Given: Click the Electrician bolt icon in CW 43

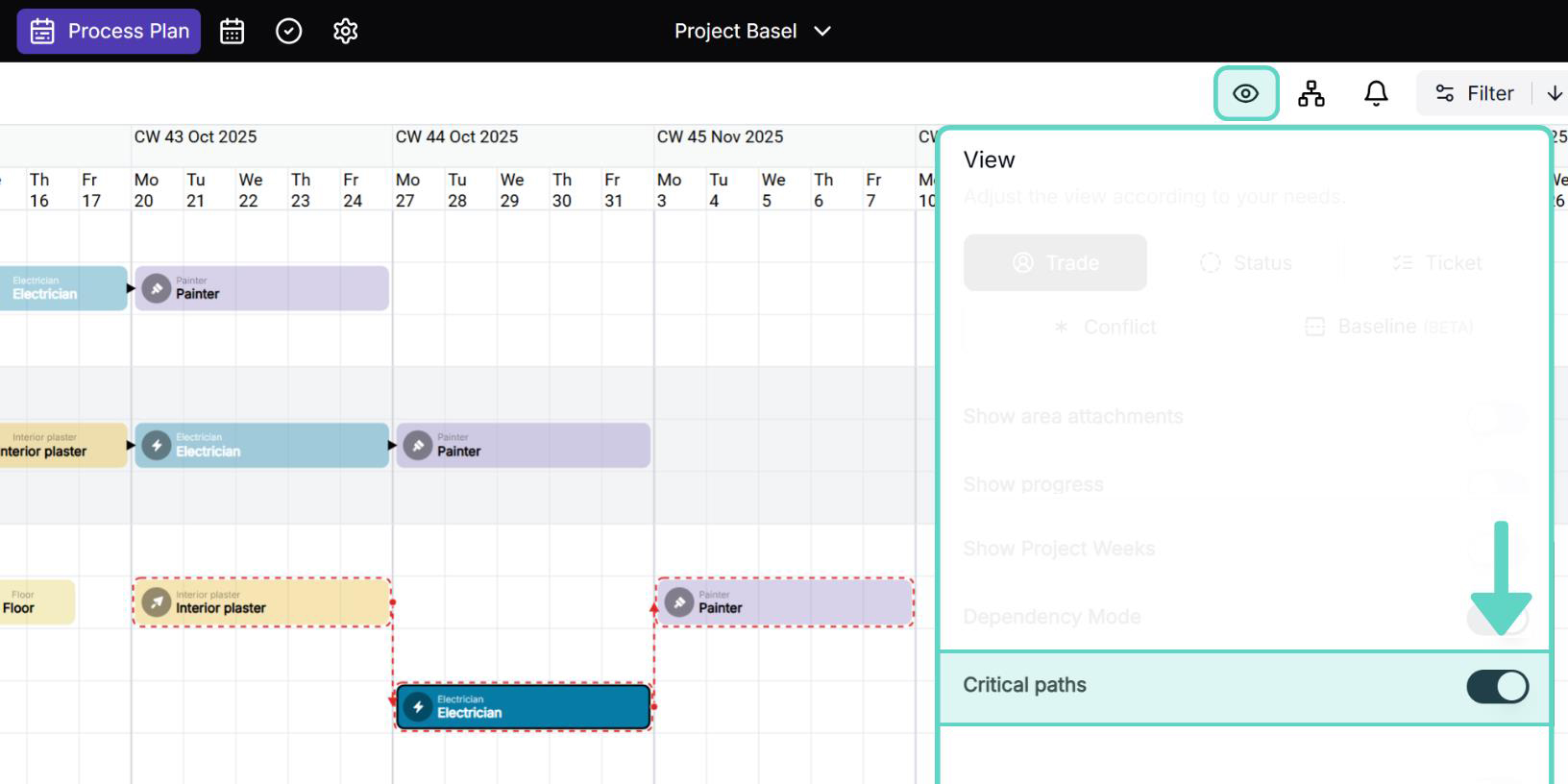Looking at the screenshot, I should 156,446.
